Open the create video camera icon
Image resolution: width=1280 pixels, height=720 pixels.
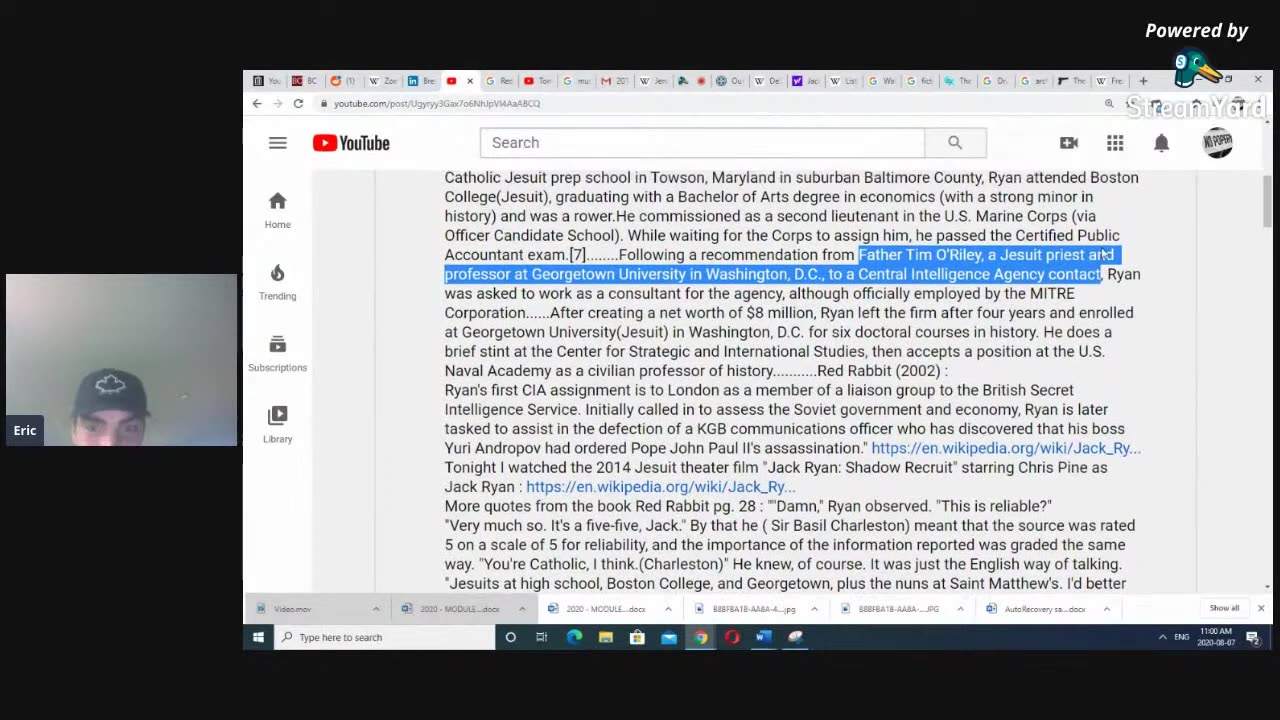[x=1069, y=143]
